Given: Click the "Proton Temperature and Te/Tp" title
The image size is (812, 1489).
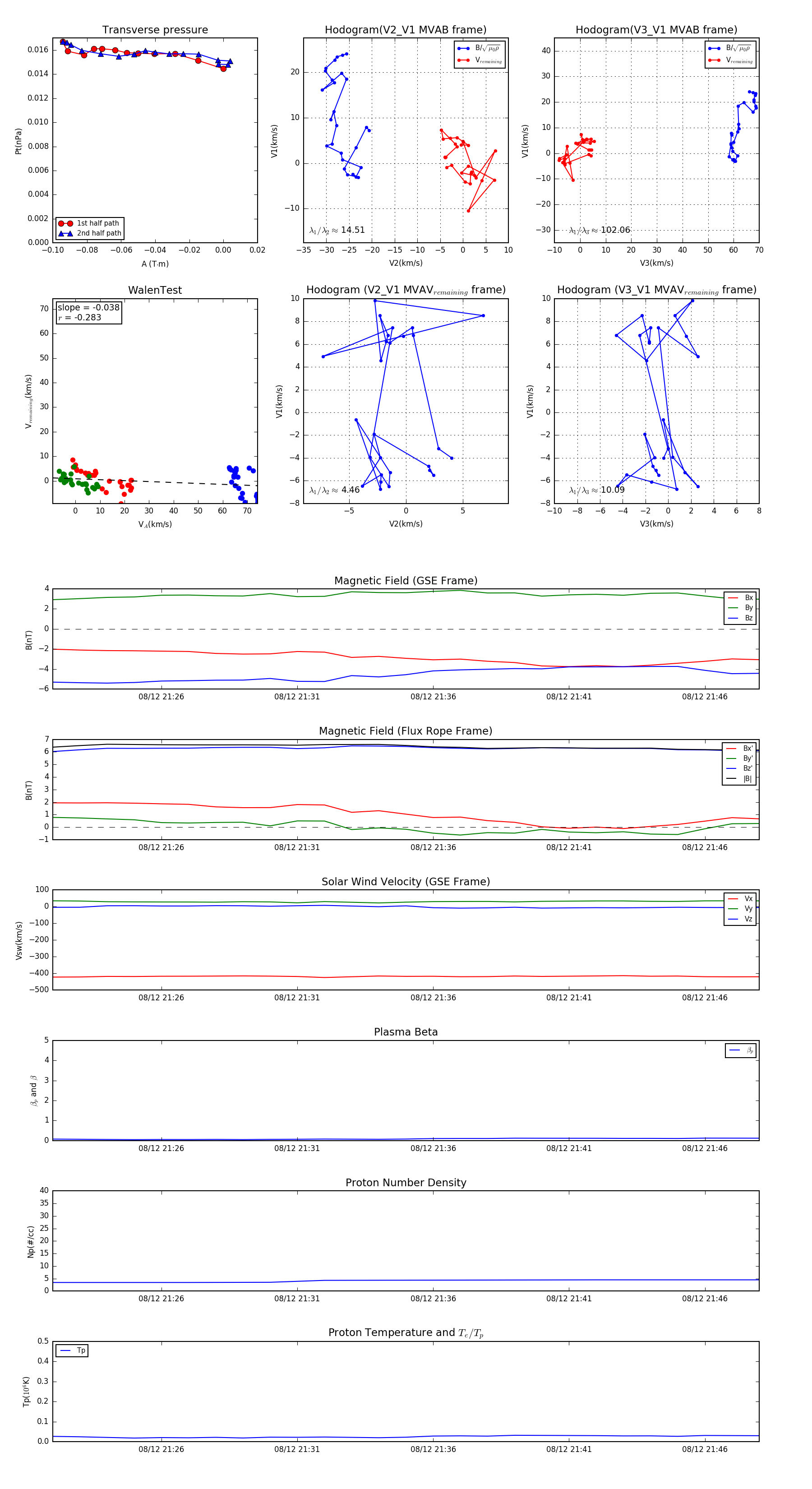Looking at the screenshot, I should 406,1333.
